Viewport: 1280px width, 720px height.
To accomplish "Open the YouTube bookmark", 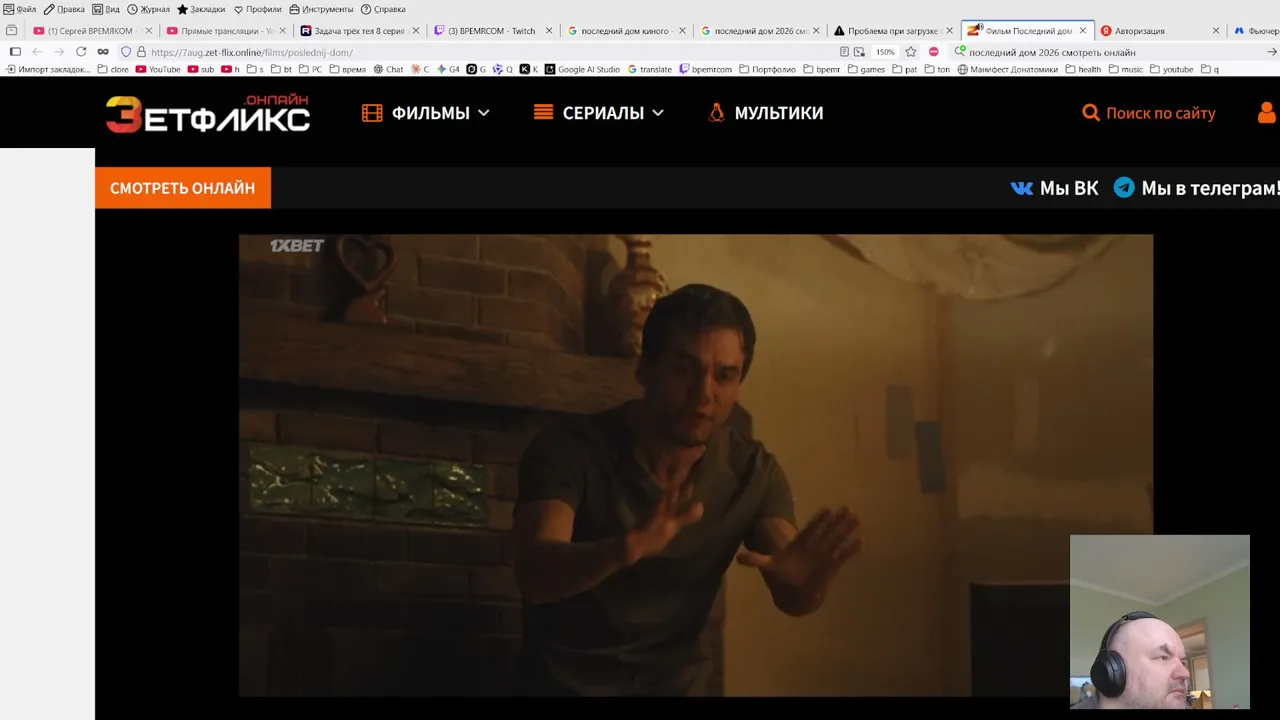I will point(158,69).
